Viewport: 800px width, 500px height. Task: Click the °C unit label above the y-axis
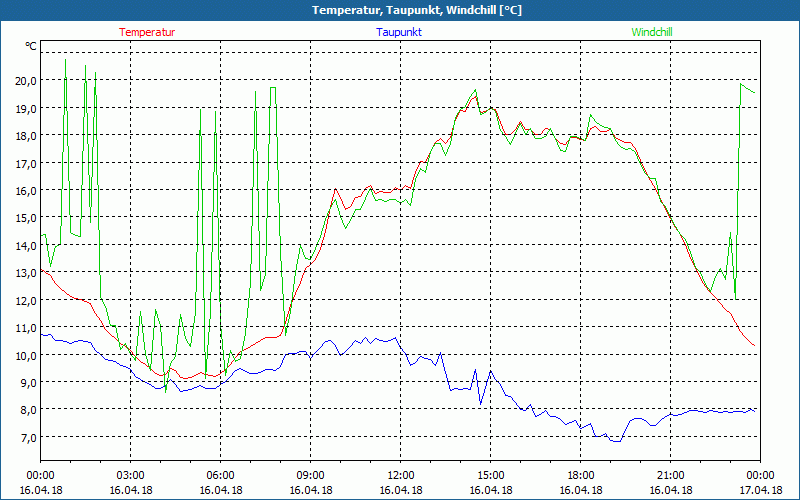coord(31,46)
